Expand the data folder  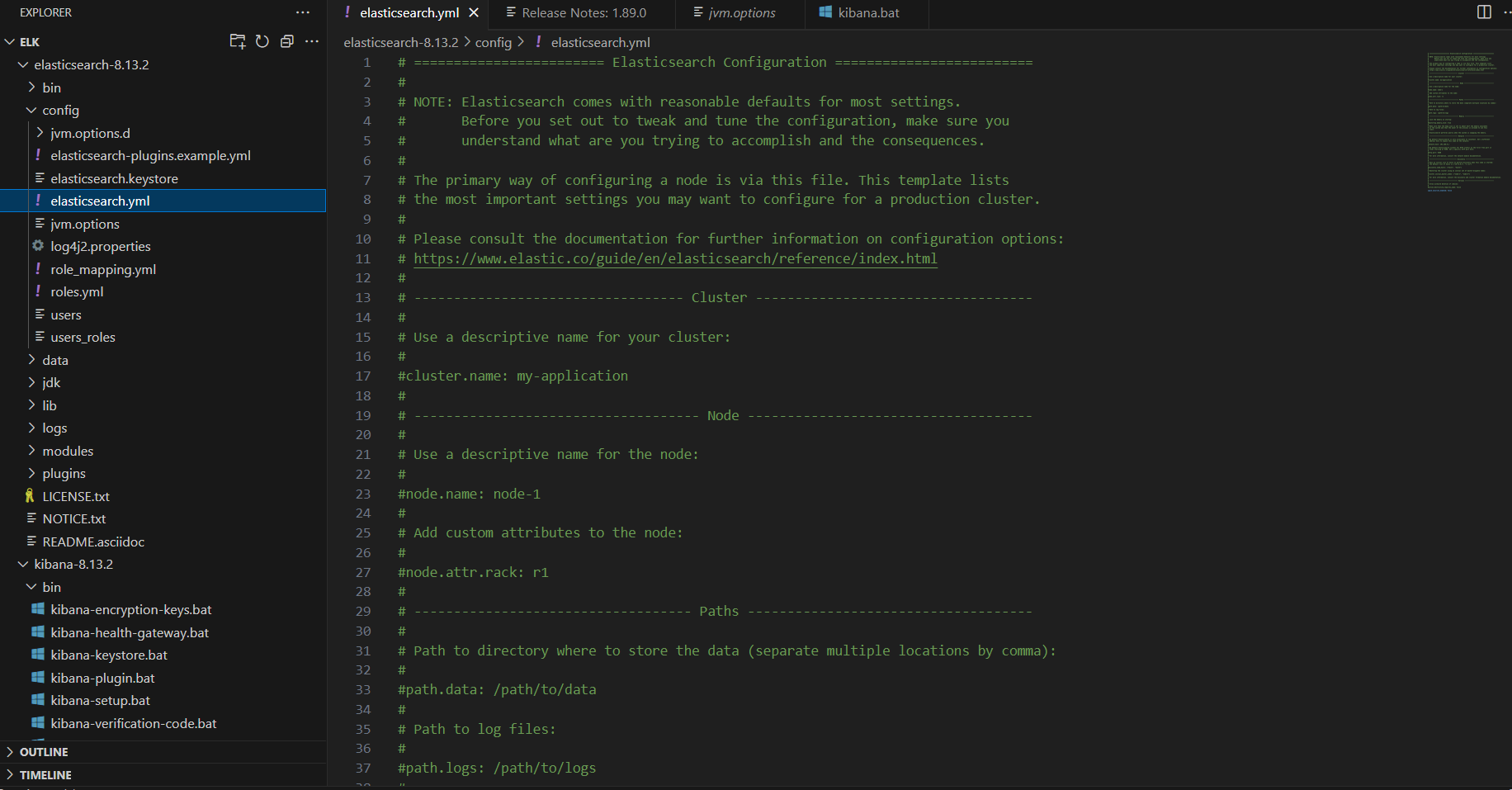[x=31, y=360]
